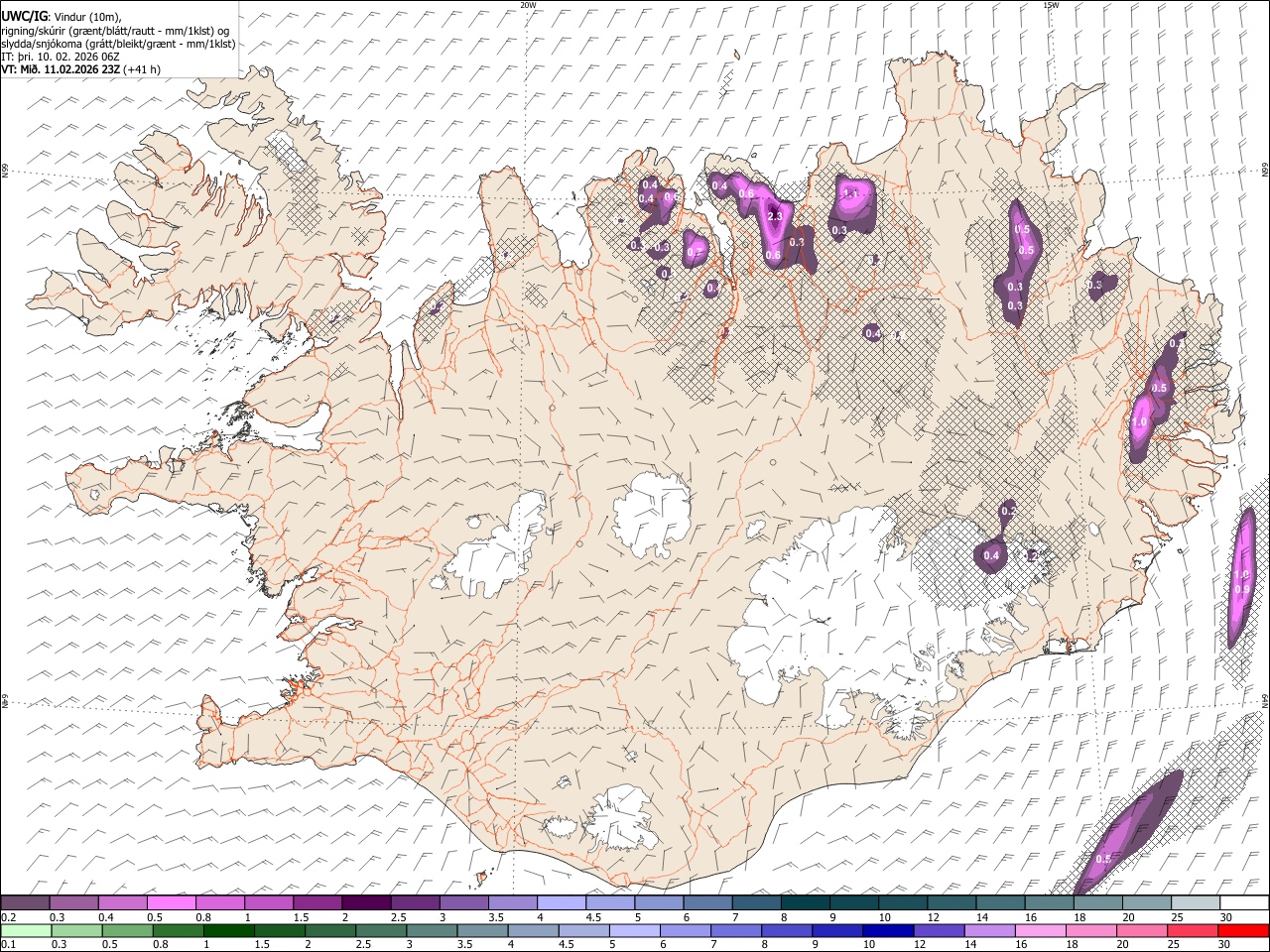The width and height of the screenshot is (1270, 952).
Task: Select the light pink swatch at 16 in the lower legend
Action: pos(1041,930)
